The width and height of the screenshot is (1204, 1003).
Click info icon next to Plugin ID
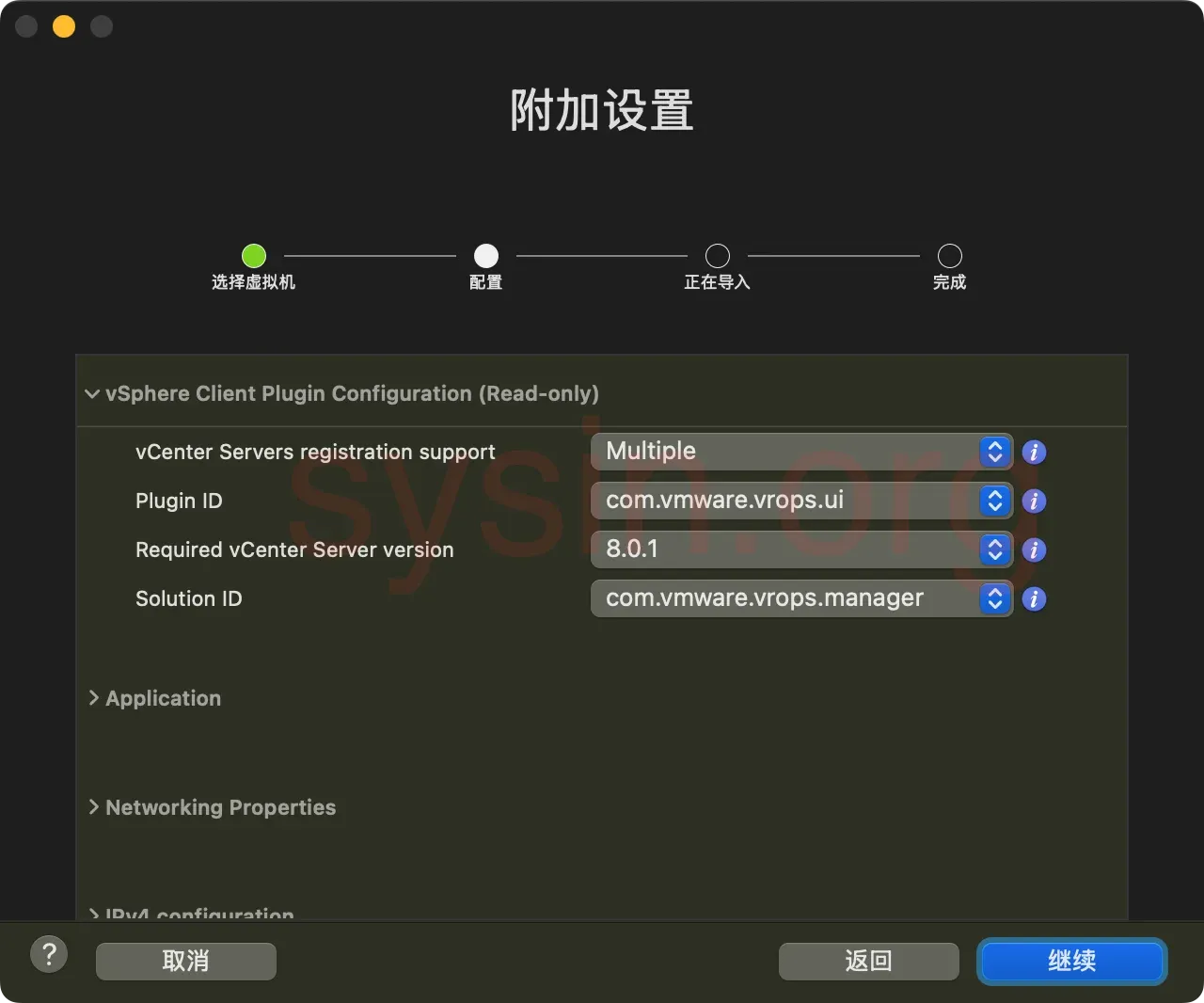pyautogui.click(x=1034, y=501)
